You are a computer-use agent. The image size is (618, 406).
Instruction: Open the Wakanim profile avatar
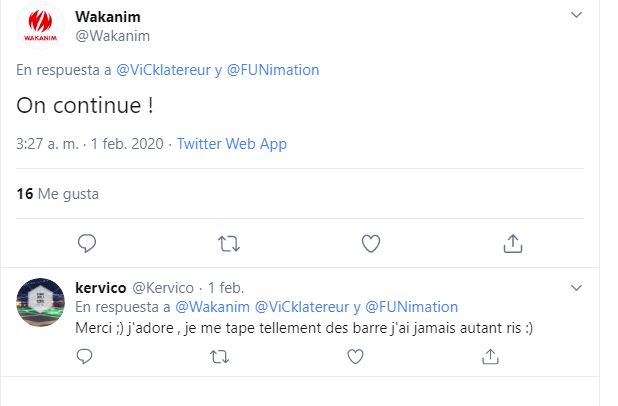pos(41,26)
